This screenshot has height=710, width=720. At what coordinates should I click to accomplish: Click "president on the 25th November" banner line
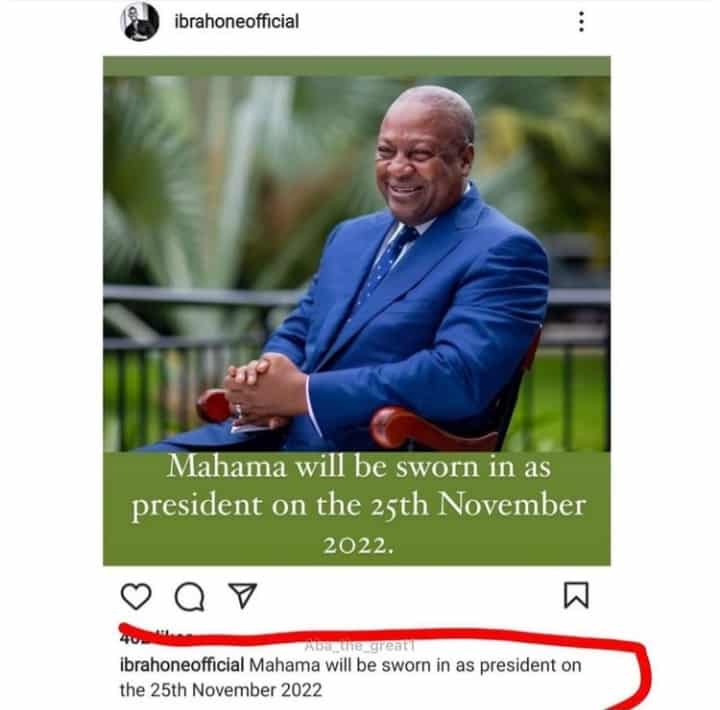359,506
